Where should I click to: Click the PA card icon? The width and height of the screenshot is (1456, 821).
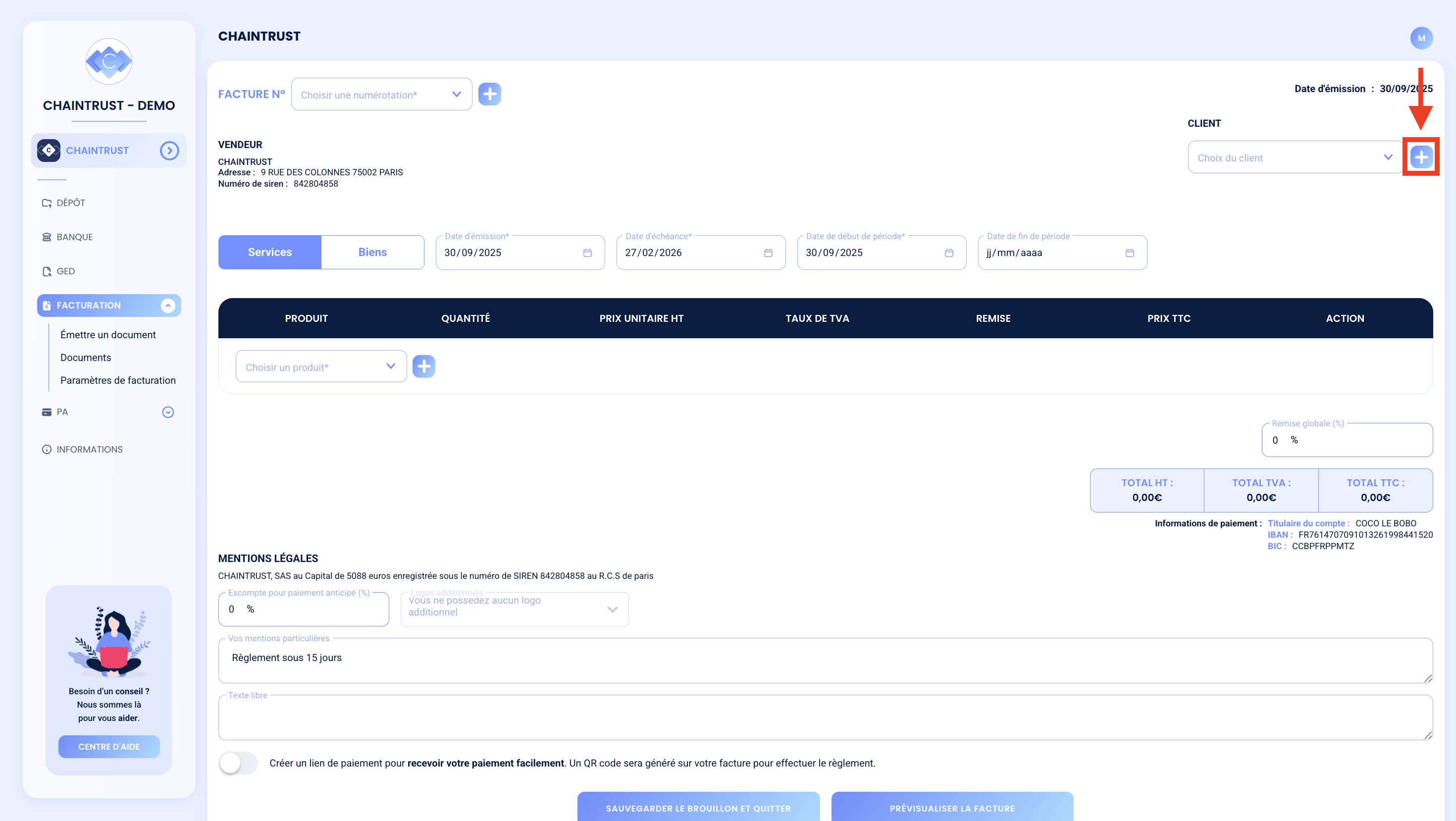pyautogui.click(x=47, y=412)
